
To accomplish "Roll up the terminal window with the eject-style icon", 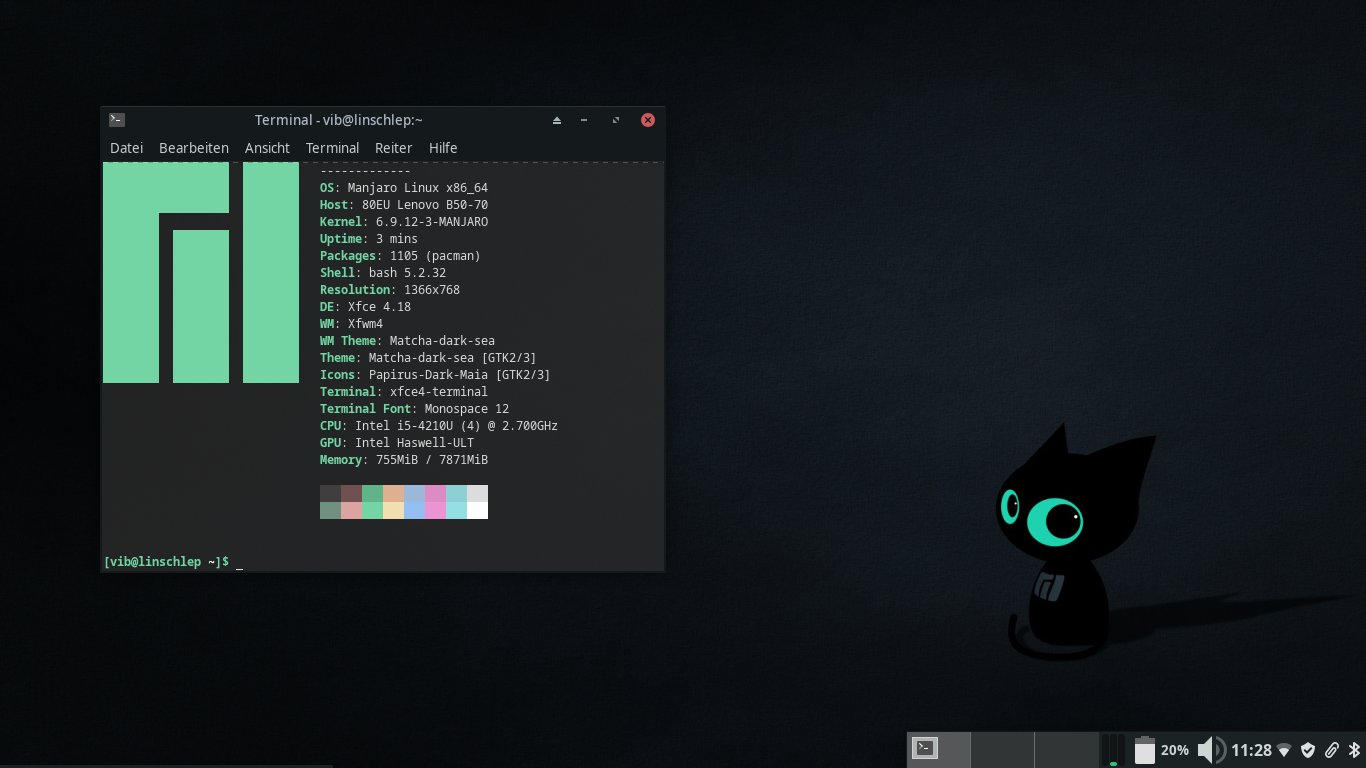I will point(557,120).
